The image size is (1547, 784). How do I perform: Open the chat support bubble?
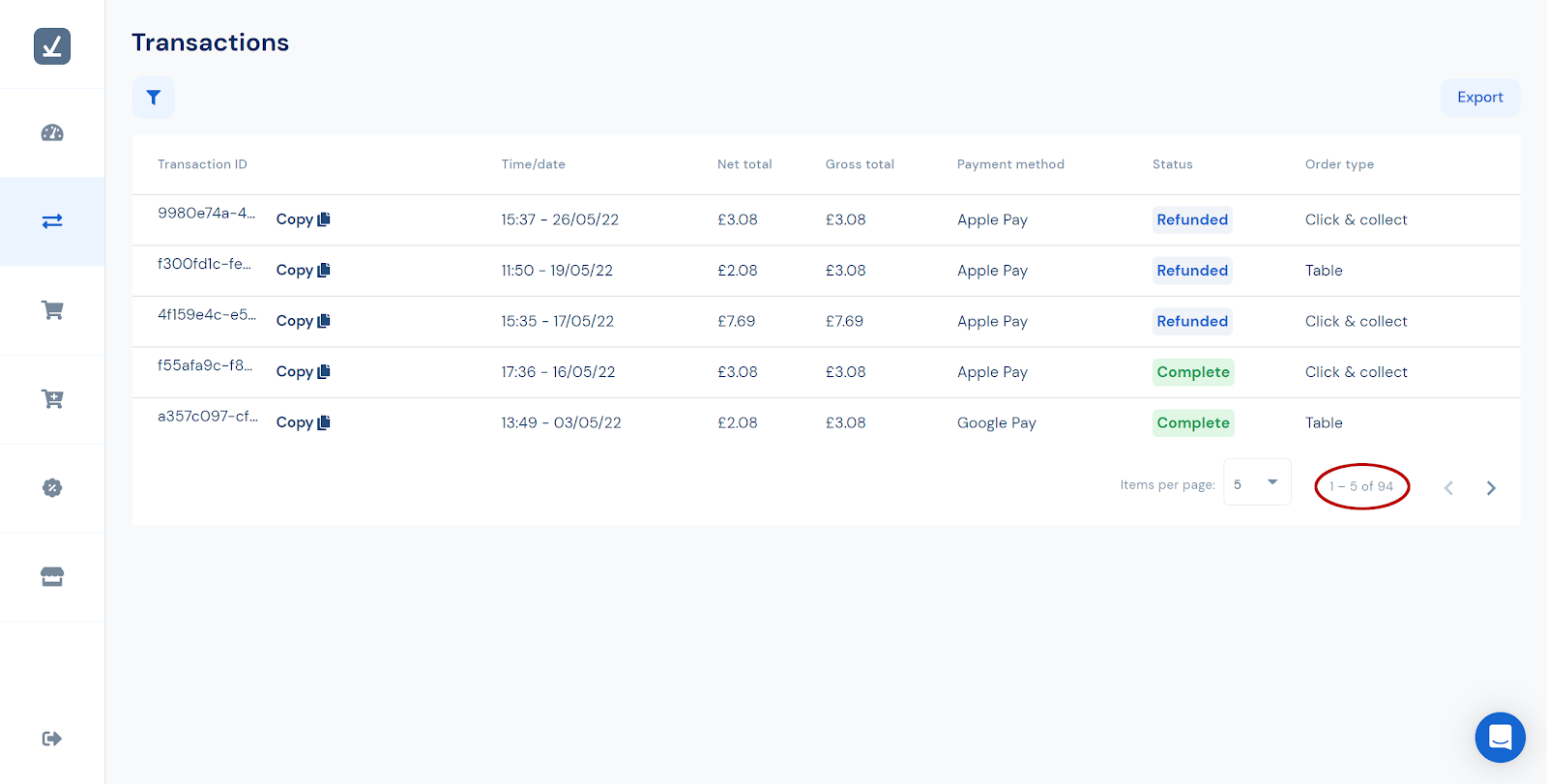(1500, 738)
